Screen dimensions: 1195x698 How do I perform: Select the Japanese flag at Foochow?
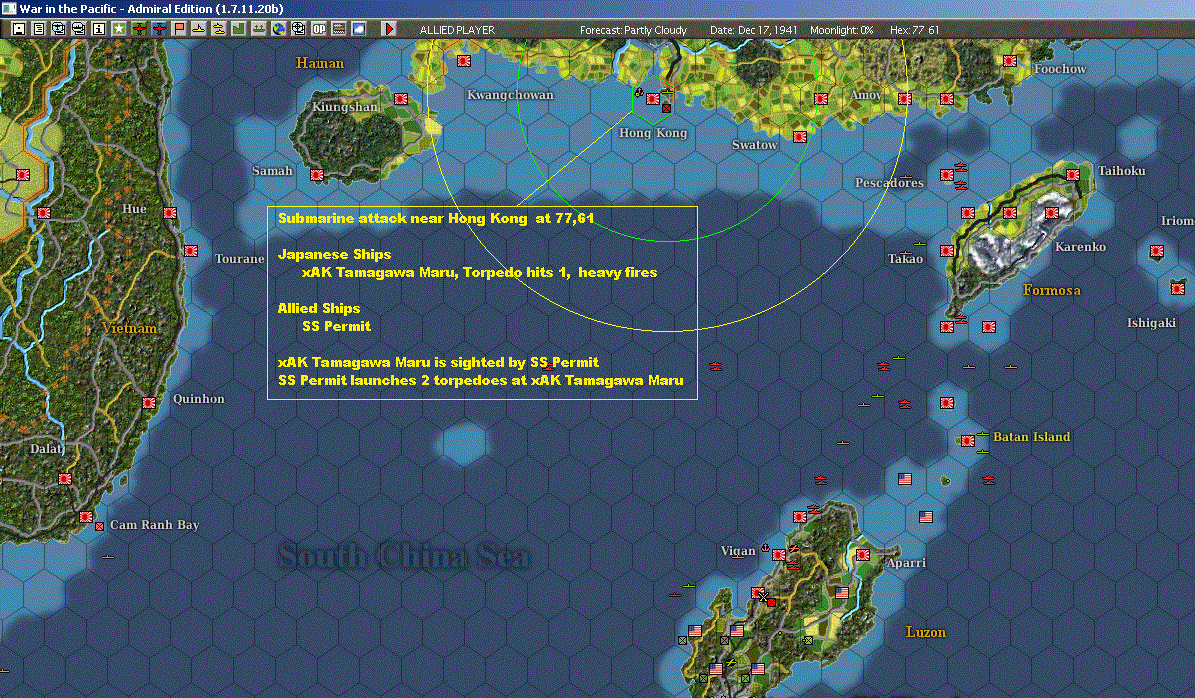(x=1010, y=61)
